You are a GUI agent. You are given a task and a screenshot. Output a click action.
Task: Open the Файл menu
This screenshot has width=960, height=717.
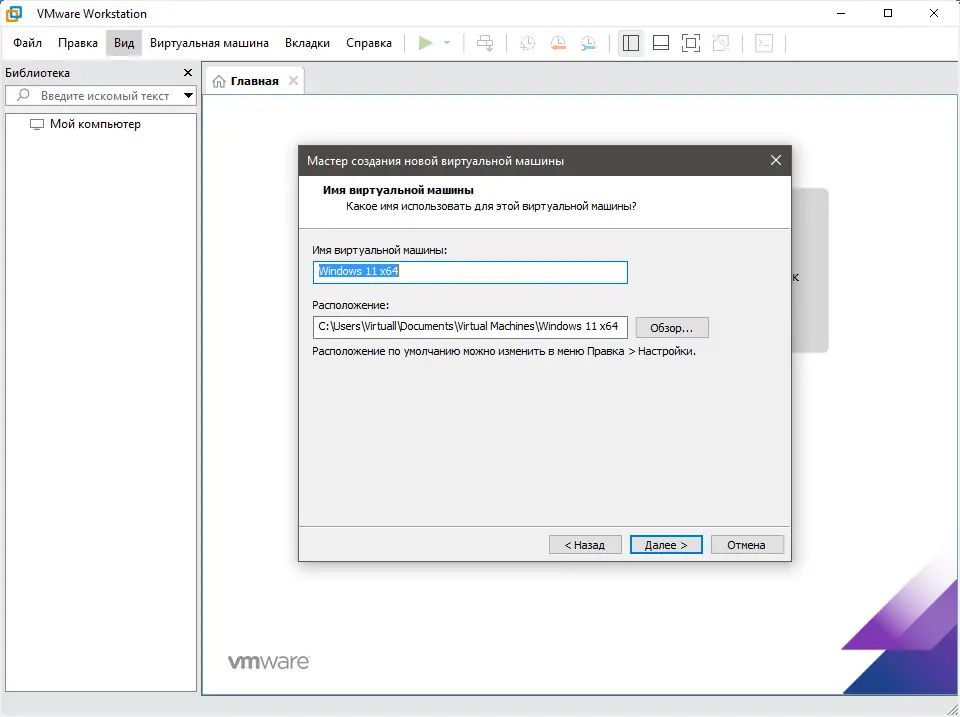coord(28,43)
